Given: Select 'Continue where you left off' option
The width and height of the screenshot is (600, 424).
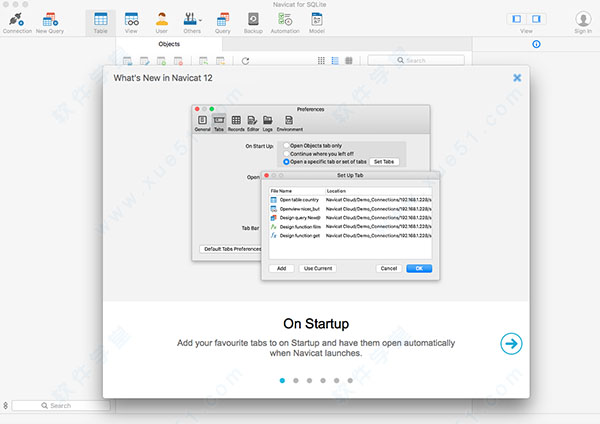Looking at the screenshot, I should click(x=286, y=153).
